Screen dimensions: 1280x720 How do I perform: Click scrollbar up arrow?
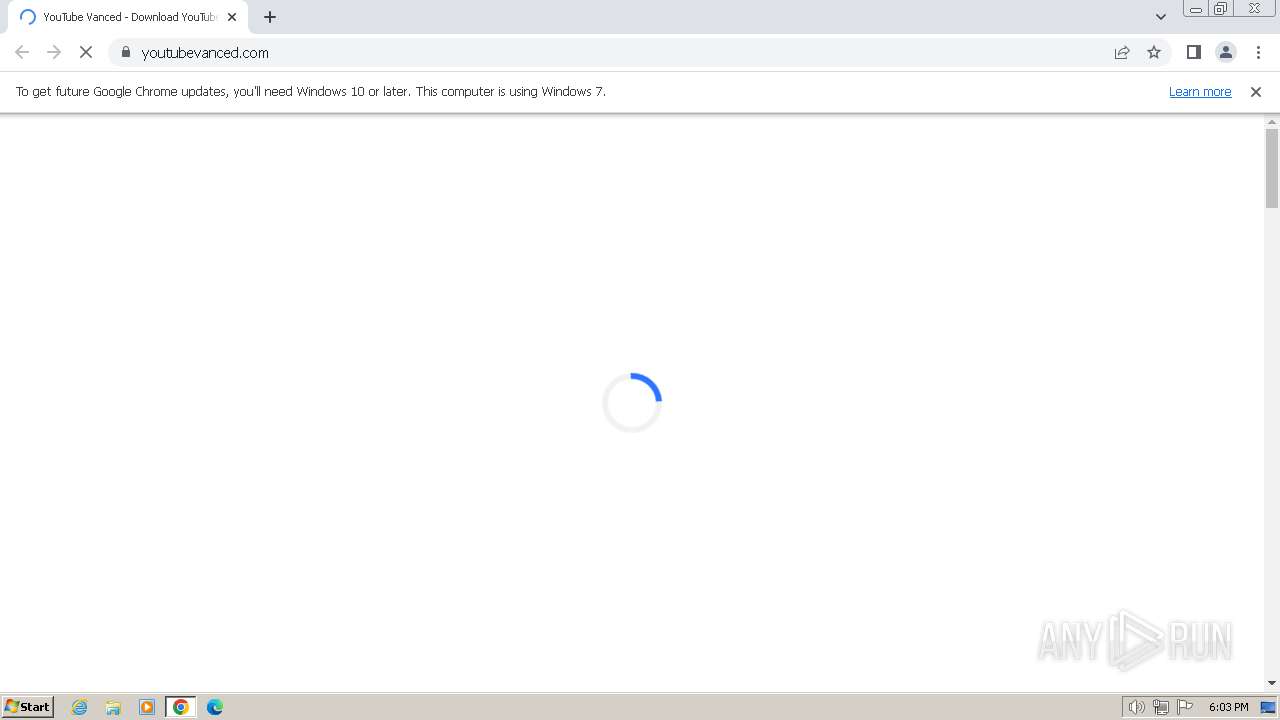click(x=1272, y=122)
